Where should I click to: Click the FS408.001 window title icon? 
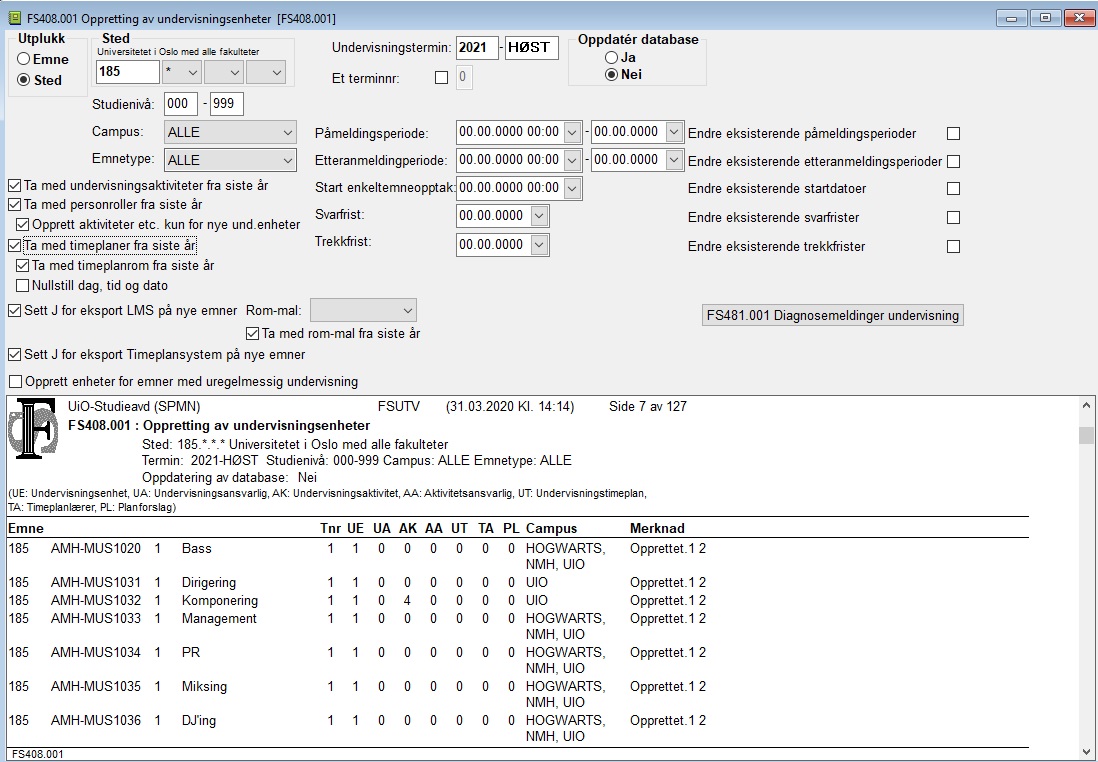[14, 18]
